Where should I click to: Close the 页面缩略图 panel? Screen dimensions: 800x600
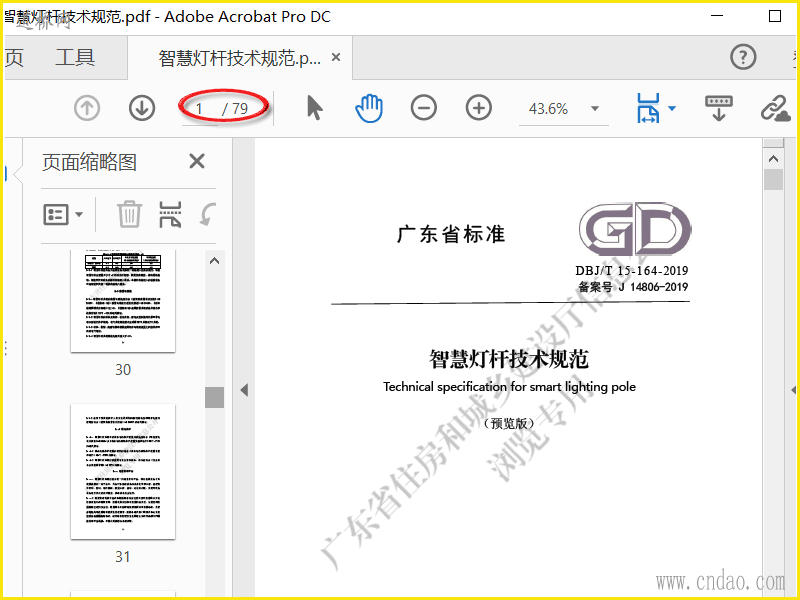[x=197, y=161]
